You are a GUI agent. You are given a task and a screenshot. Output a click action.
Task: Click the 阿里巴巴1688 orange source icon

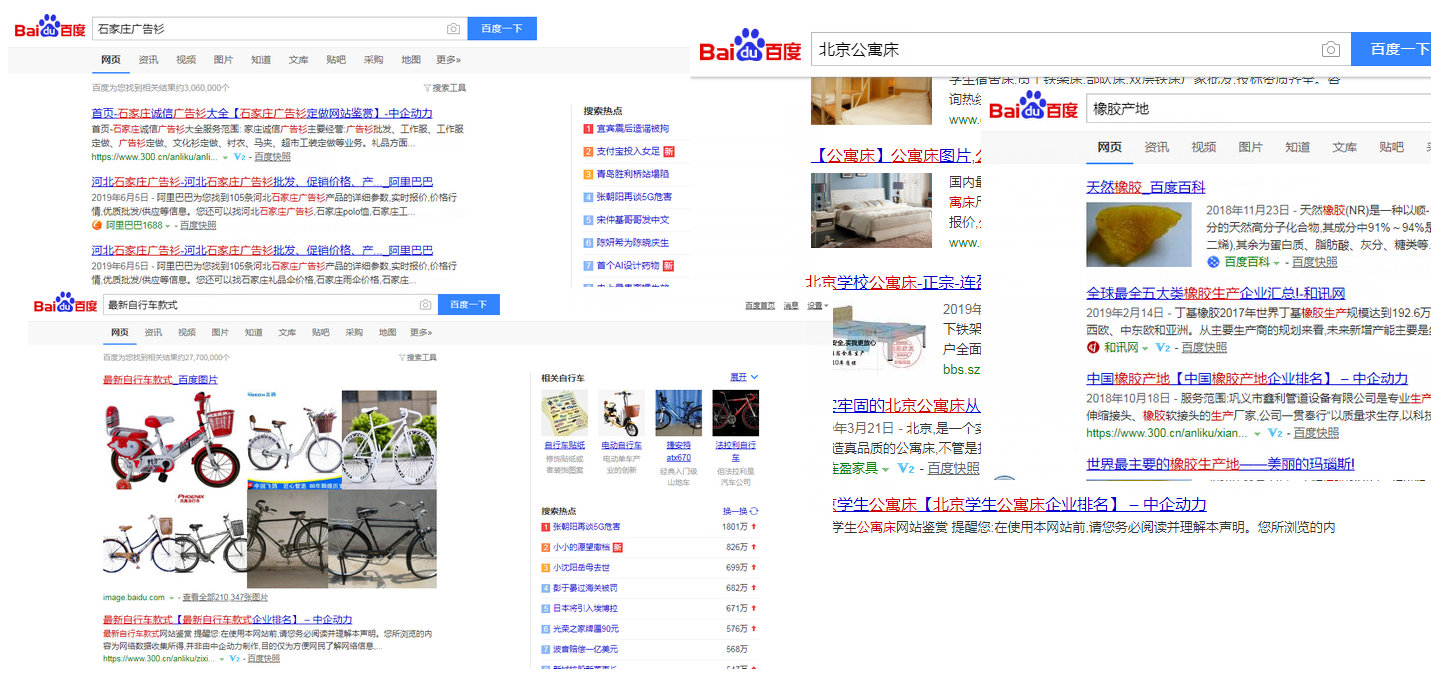coord(98,226)
